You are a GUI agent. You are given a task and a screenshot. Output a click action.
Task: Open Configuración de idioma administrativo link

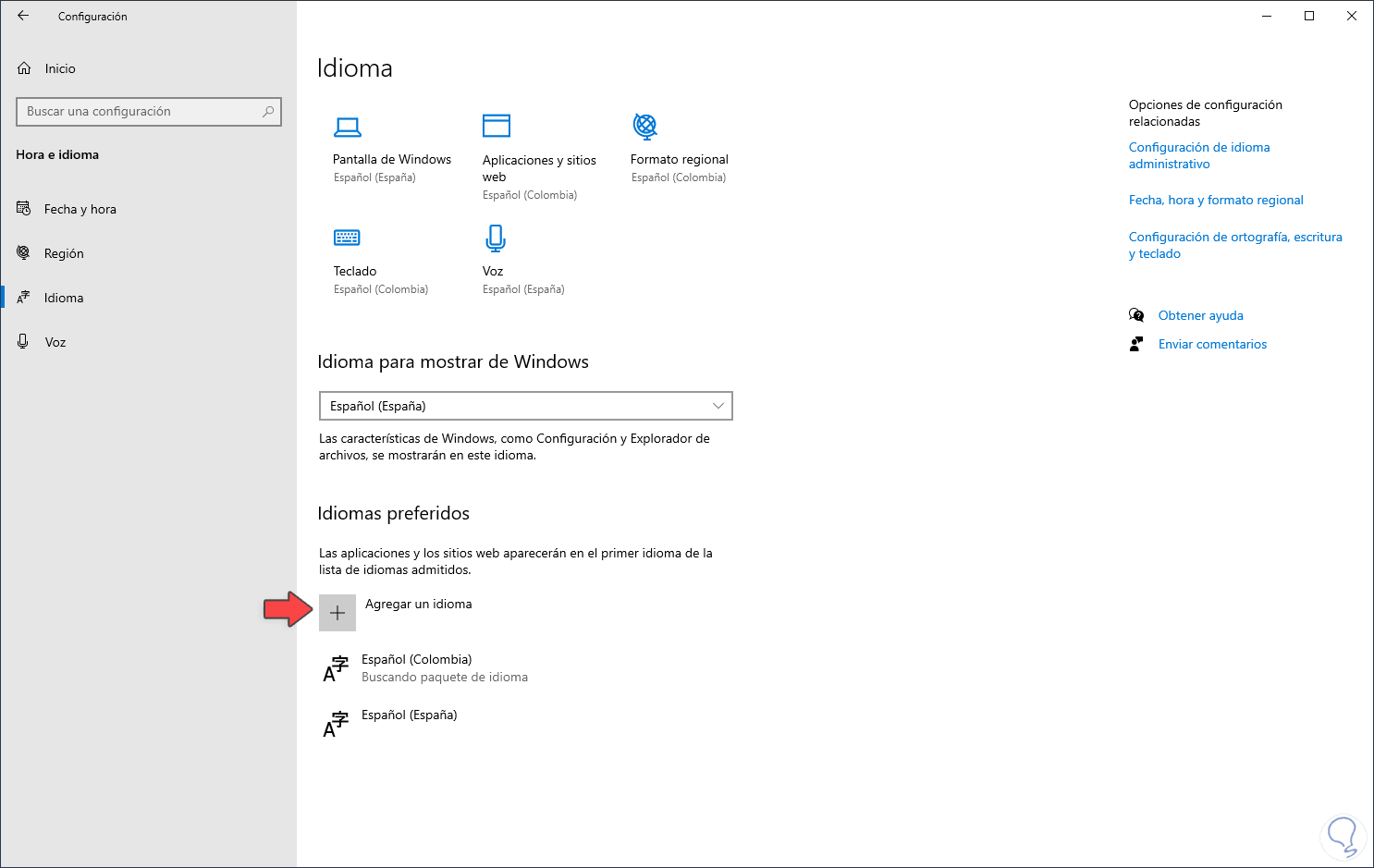[1199, 155]
